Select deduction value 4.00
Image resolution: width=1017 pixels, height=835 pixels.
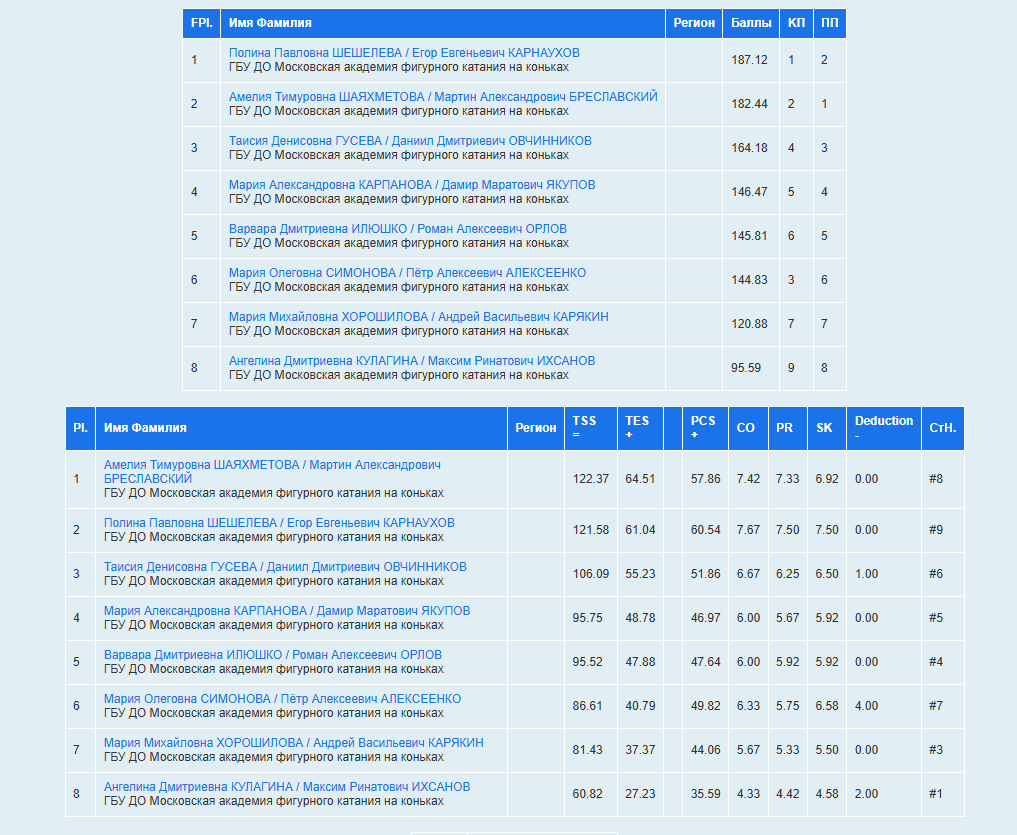(x=867, y=706)
